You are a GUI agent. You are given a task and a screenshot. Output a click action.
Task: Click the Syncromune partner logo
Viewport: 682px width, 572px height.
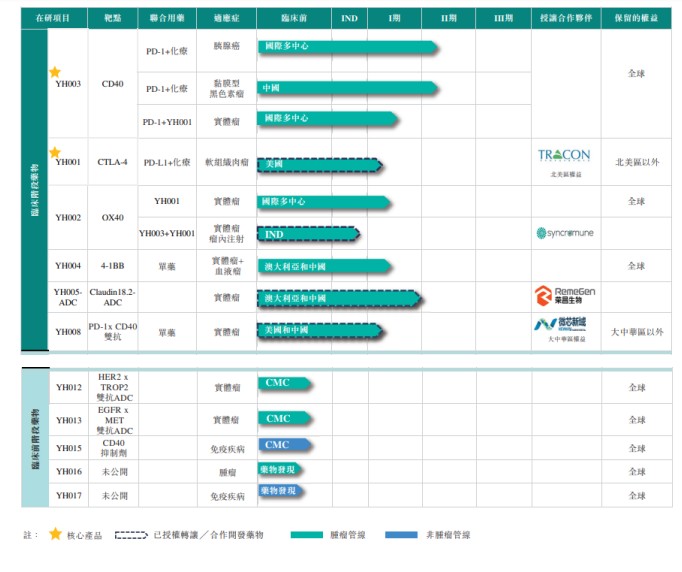[x=564, y=233]
